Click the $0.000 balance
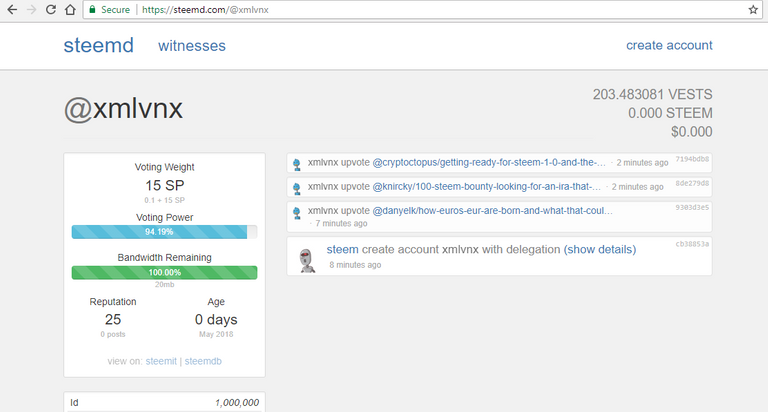Image resolution: width=768 pixels, height=412 pixels. tap(692, 131)
